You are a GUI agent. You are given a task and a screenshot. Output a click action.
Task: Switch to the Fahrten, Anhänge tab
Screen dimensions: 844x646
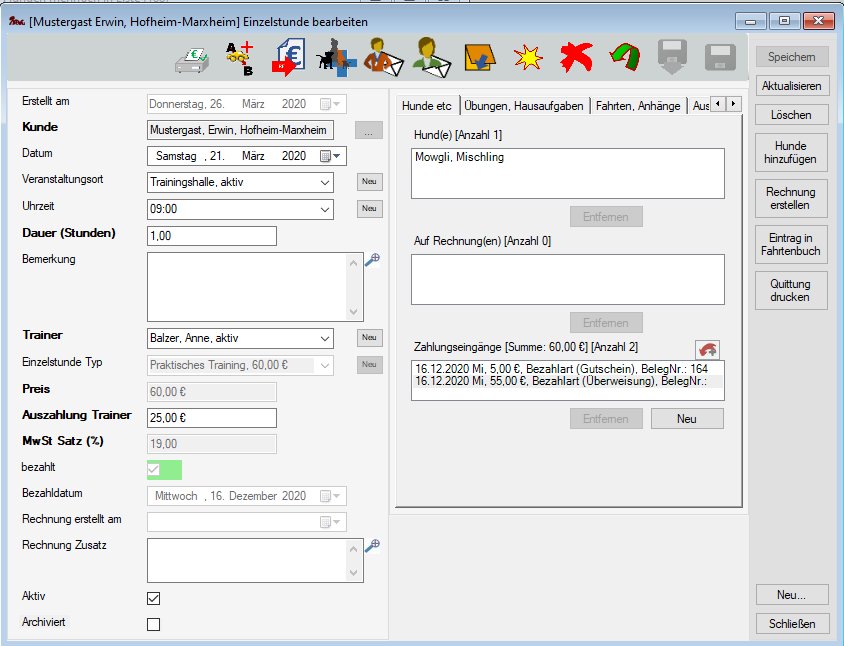pyautogui.click(x=637, y=105)
